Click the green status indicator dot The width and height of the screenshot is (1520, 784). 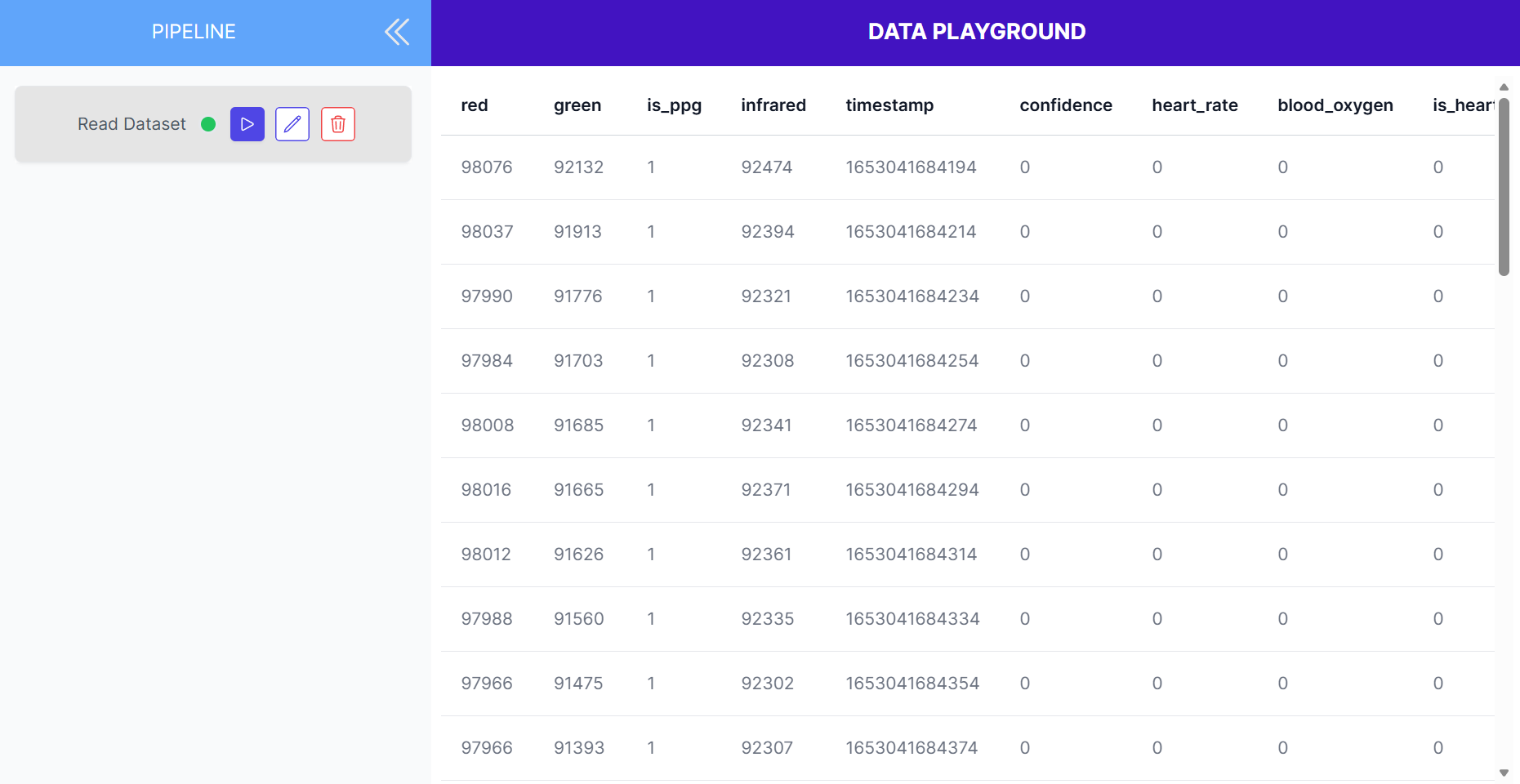coord(208,124)
